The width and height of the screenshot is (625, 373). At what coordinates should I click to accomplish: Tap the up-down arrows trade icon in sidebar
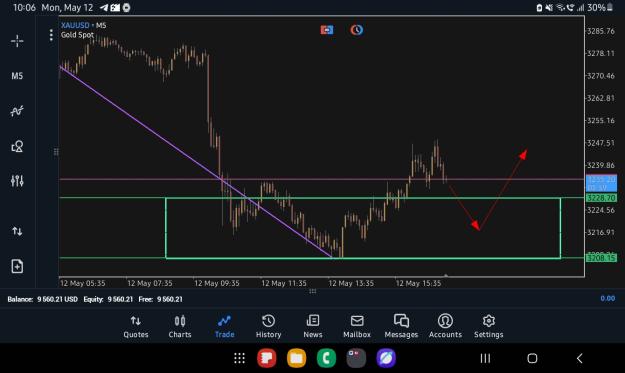click(17, 231)
